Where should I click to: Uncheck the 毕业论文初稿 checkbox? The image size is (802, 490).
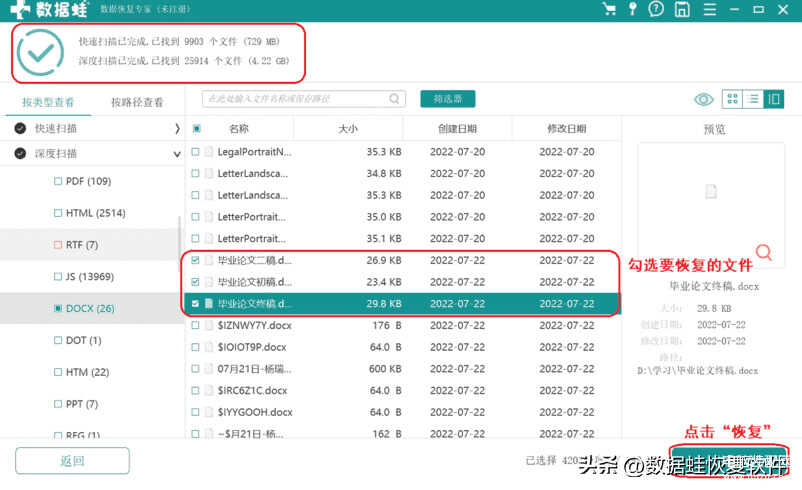coord(195,282)
